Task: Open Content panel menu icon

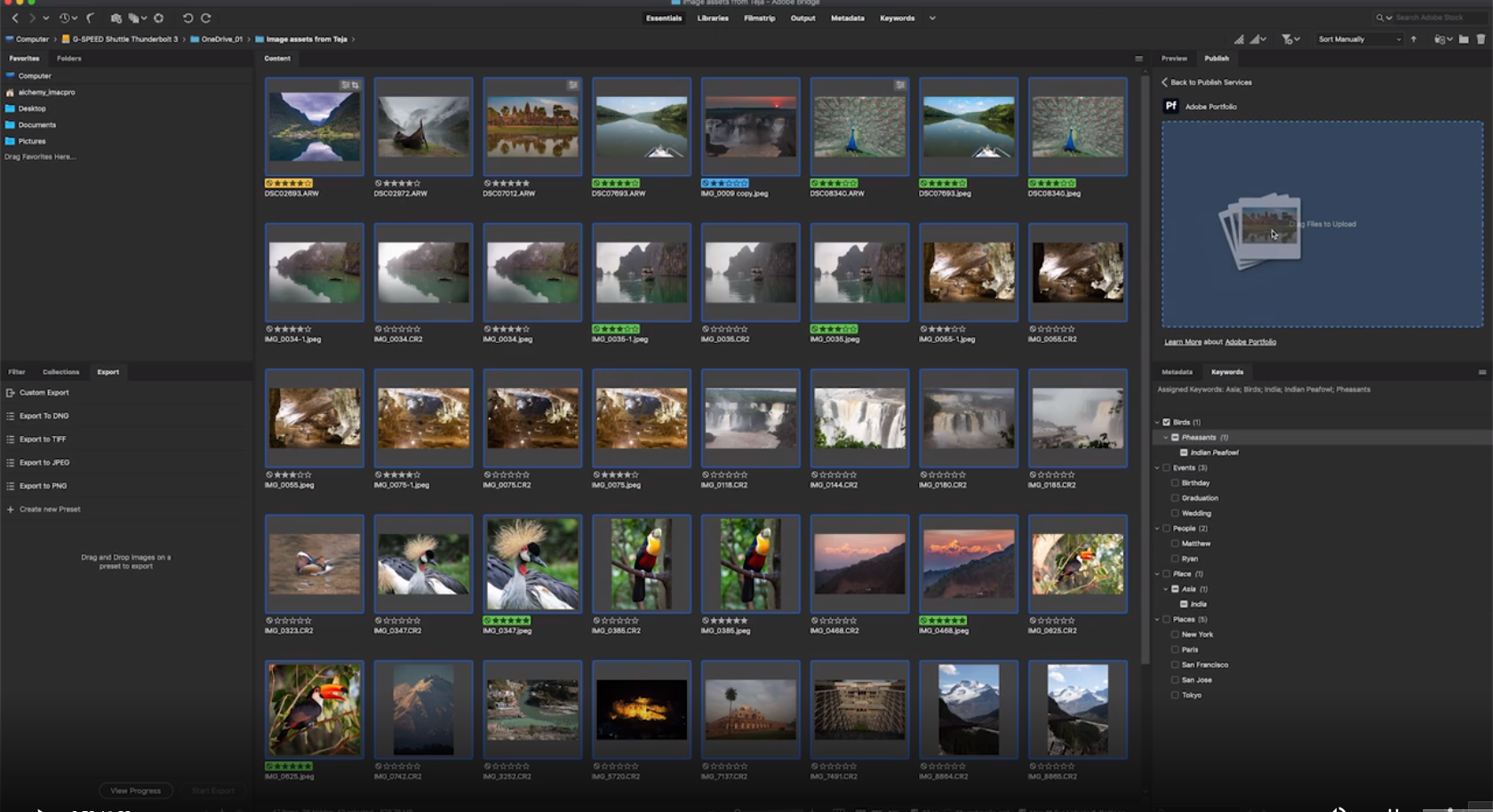Action: (1138, 59)
